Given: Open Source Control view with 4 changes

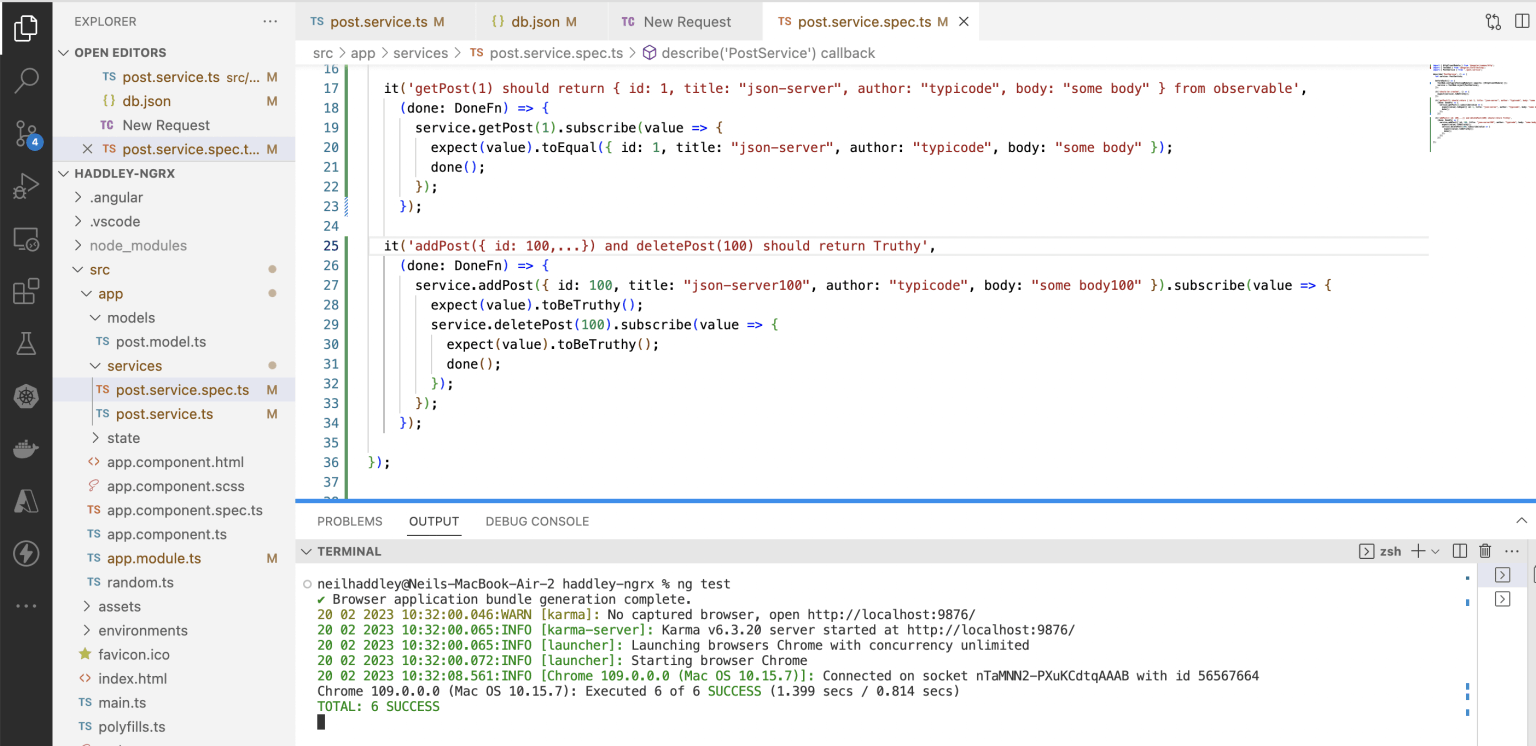Looking at the screenshot, I should tap(26, 134).
